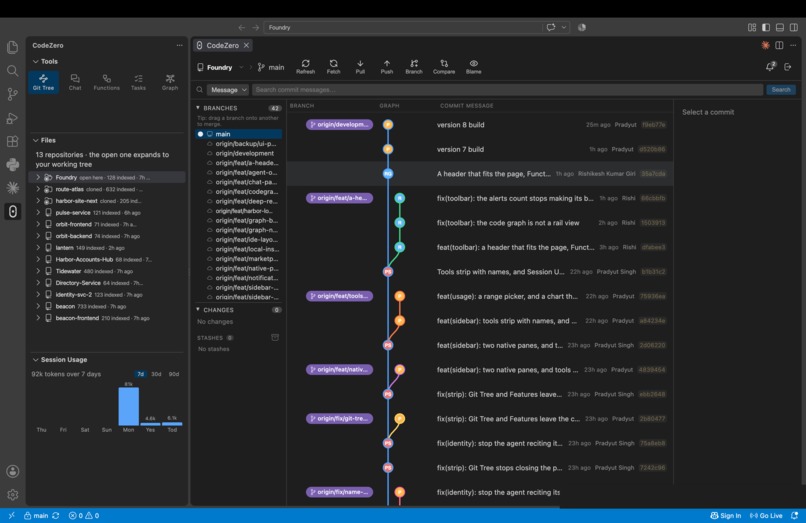Image resolution: width=806 pixels, height=523 pixels.
Task: Click the Compare toolbar icon
Action: [444, 66]
